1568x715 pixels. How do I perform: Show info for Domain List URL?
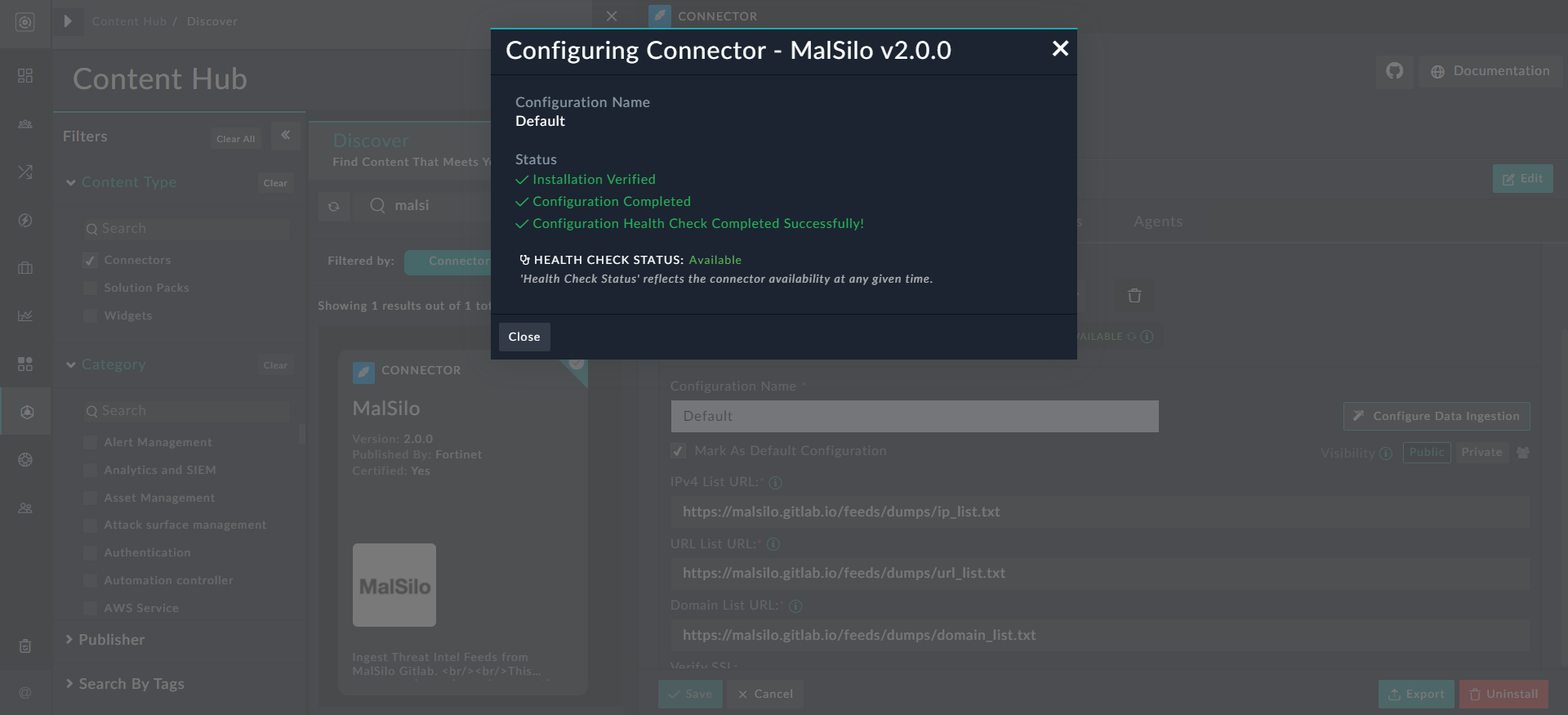pos(796,606)
